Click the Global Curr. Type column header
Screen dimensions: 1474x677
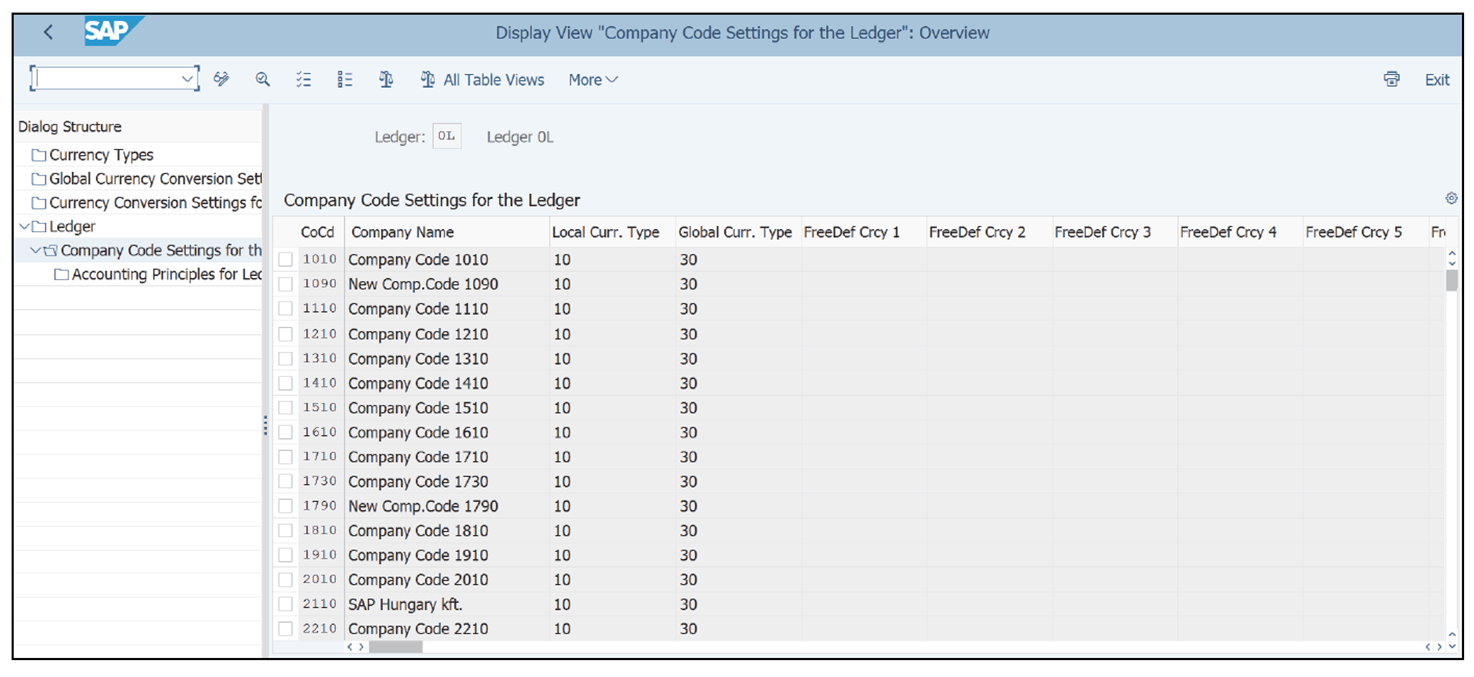(738, 232)
